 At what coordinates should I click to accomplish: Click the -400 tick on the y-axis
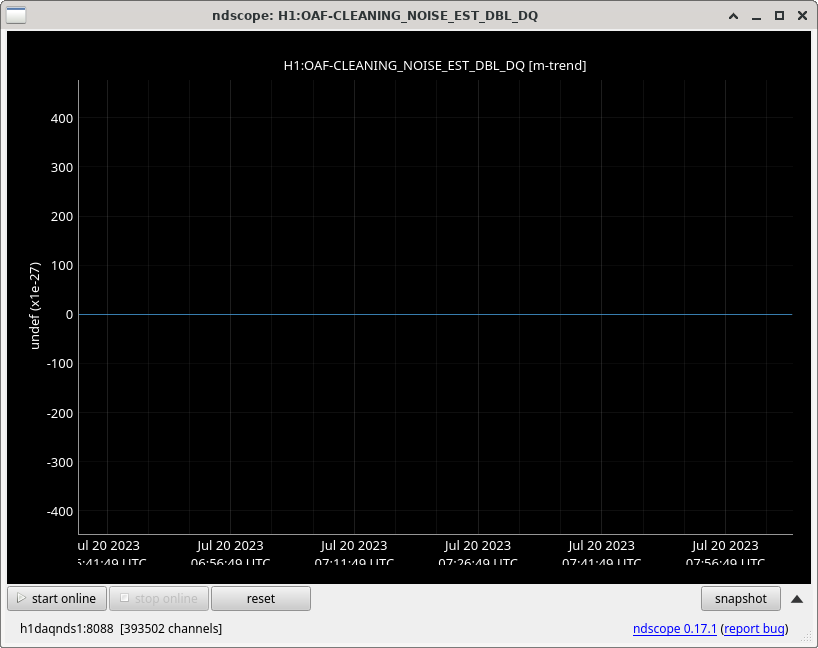click(58, 511)
